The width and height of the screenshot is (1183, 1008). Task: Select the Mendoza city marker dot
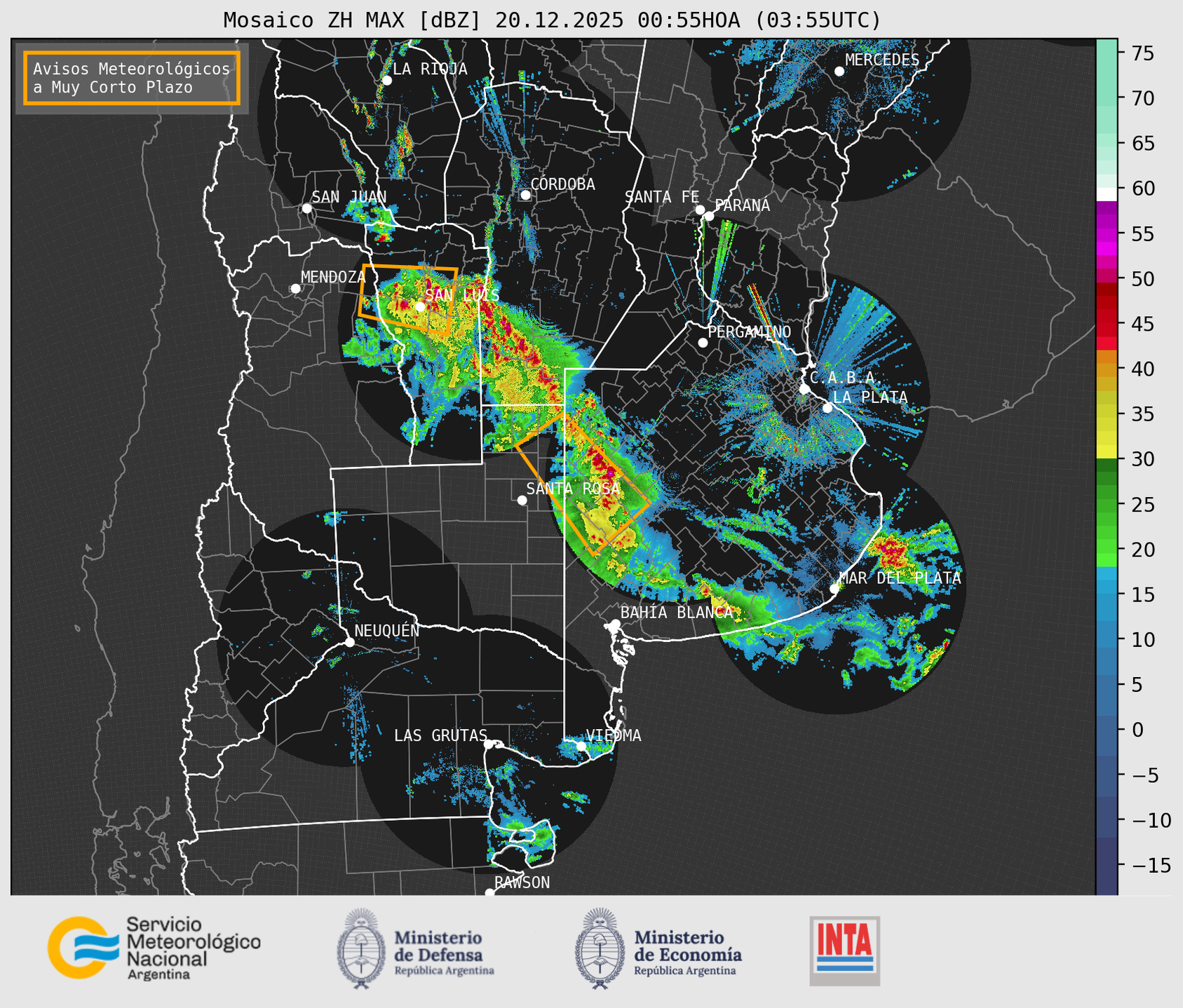[295, 289]
